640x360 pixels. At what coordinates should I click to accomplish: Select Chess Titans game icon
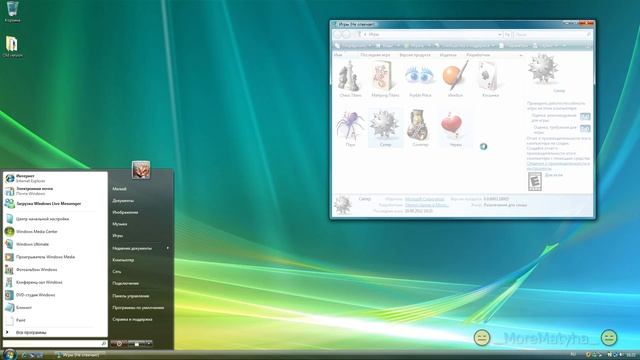point(350,79)
